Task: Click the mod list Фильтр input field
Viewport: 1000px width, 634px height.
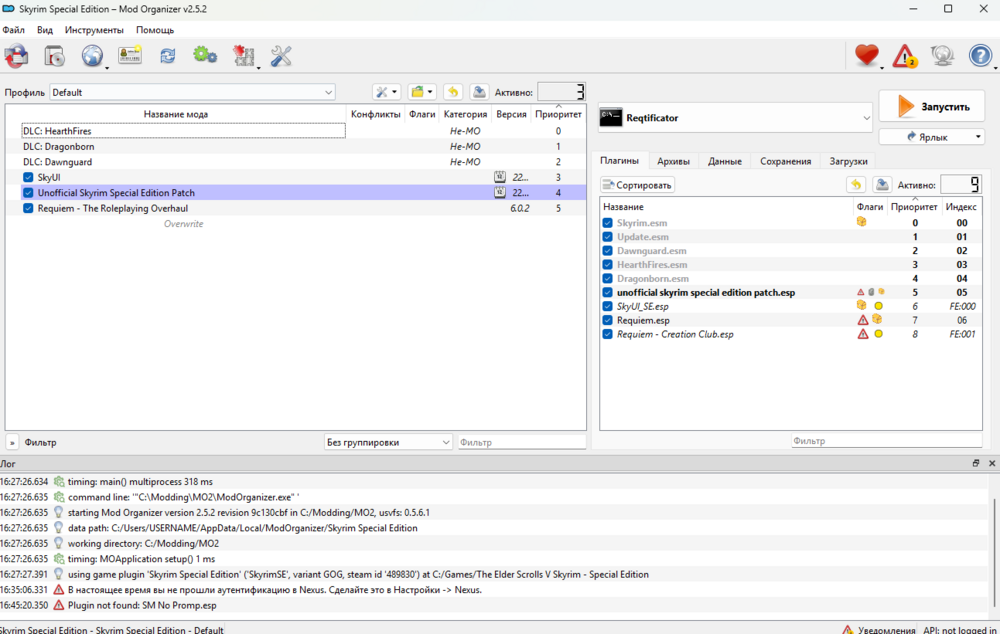Action: click(522, 442)
